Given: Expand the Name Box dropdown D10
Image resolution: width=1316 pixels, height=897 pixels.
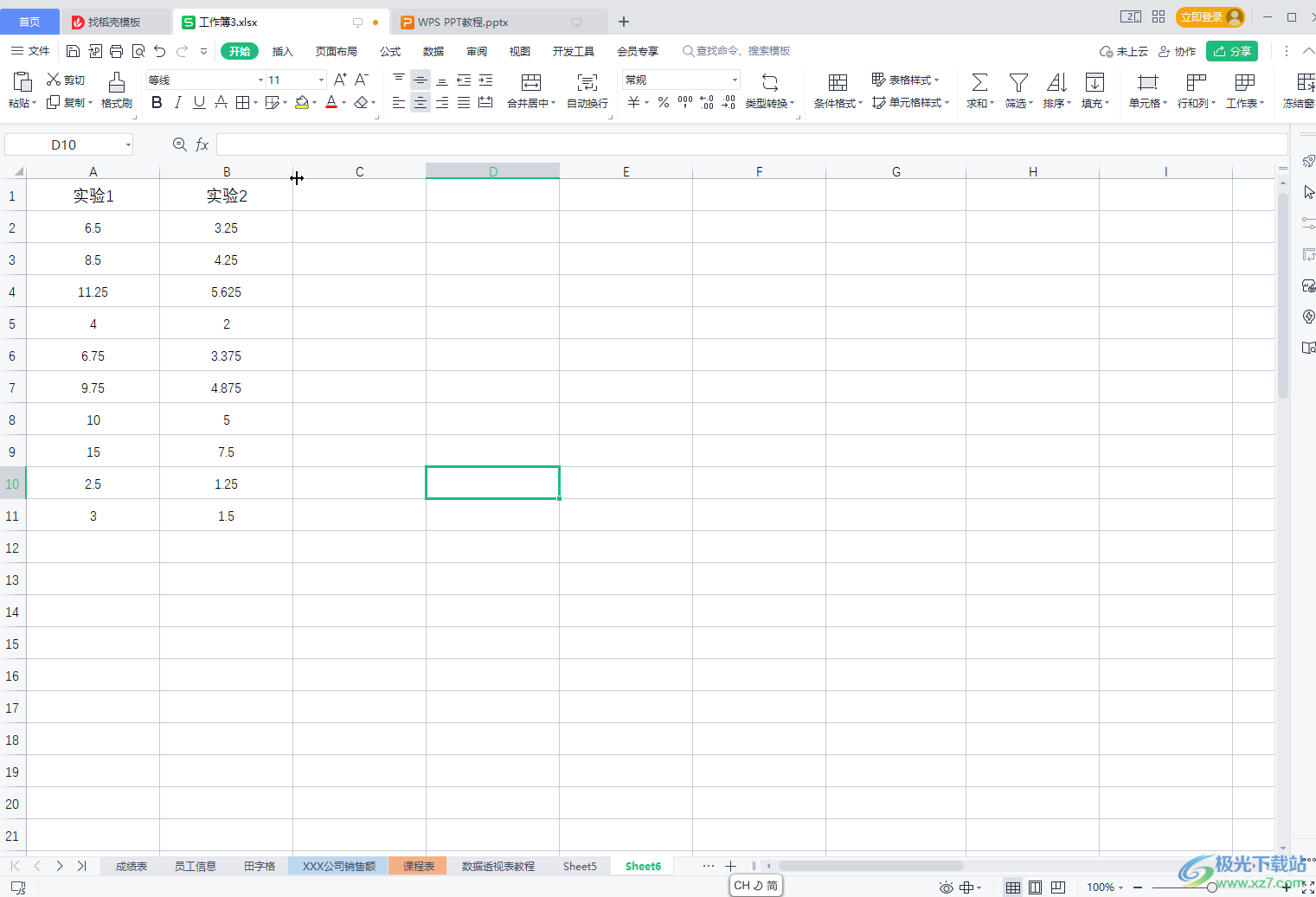Looking at the screenshot, I should pyautogui.click(x=128, y=144).
